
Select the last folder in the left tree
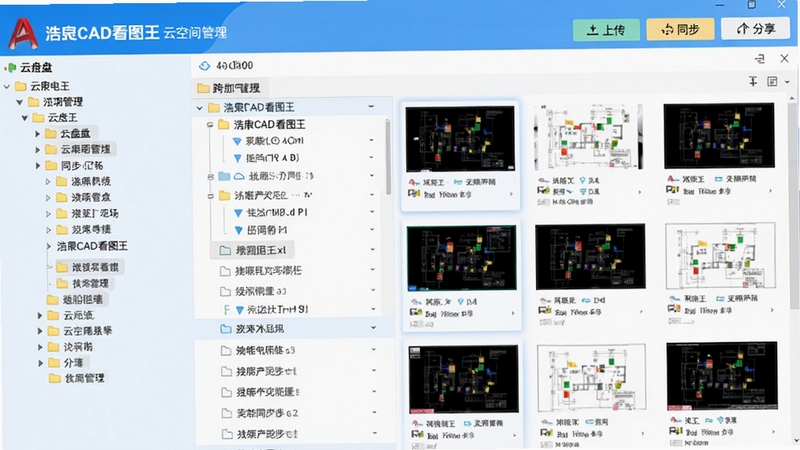pyautogui.click(x=77, y=378)
